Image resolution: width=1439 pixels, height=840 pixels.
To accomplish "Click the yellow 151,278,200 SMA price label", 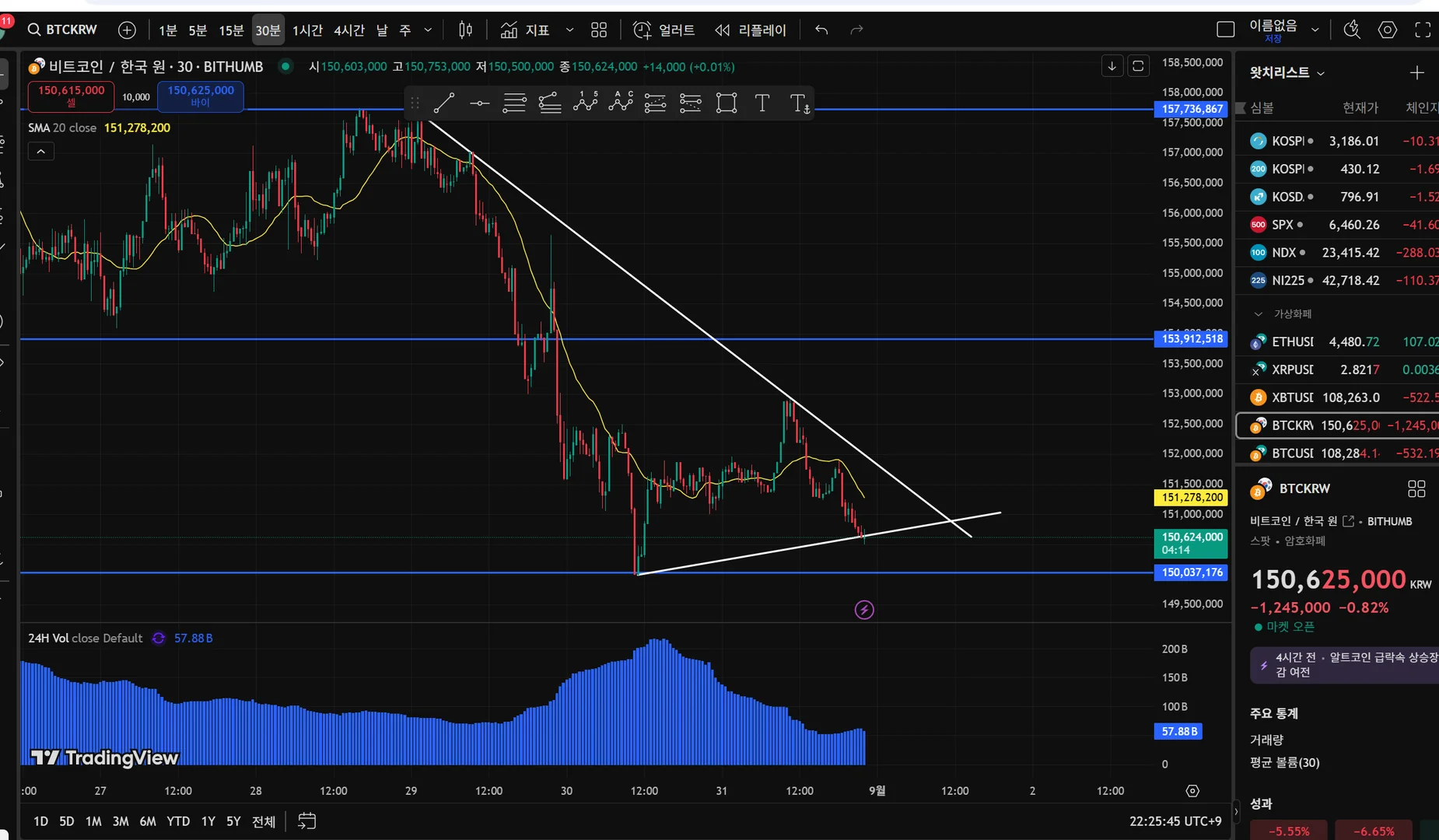I will (1191, 497).
